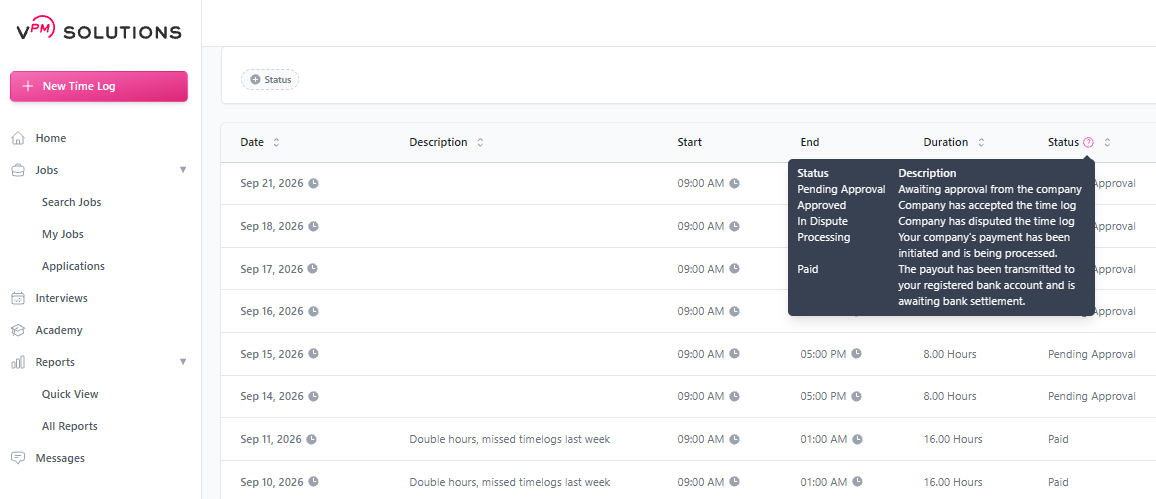Click the Sep 10 double hours description
The height and width of the screenshot is (499, 1156).
point(509,482)
